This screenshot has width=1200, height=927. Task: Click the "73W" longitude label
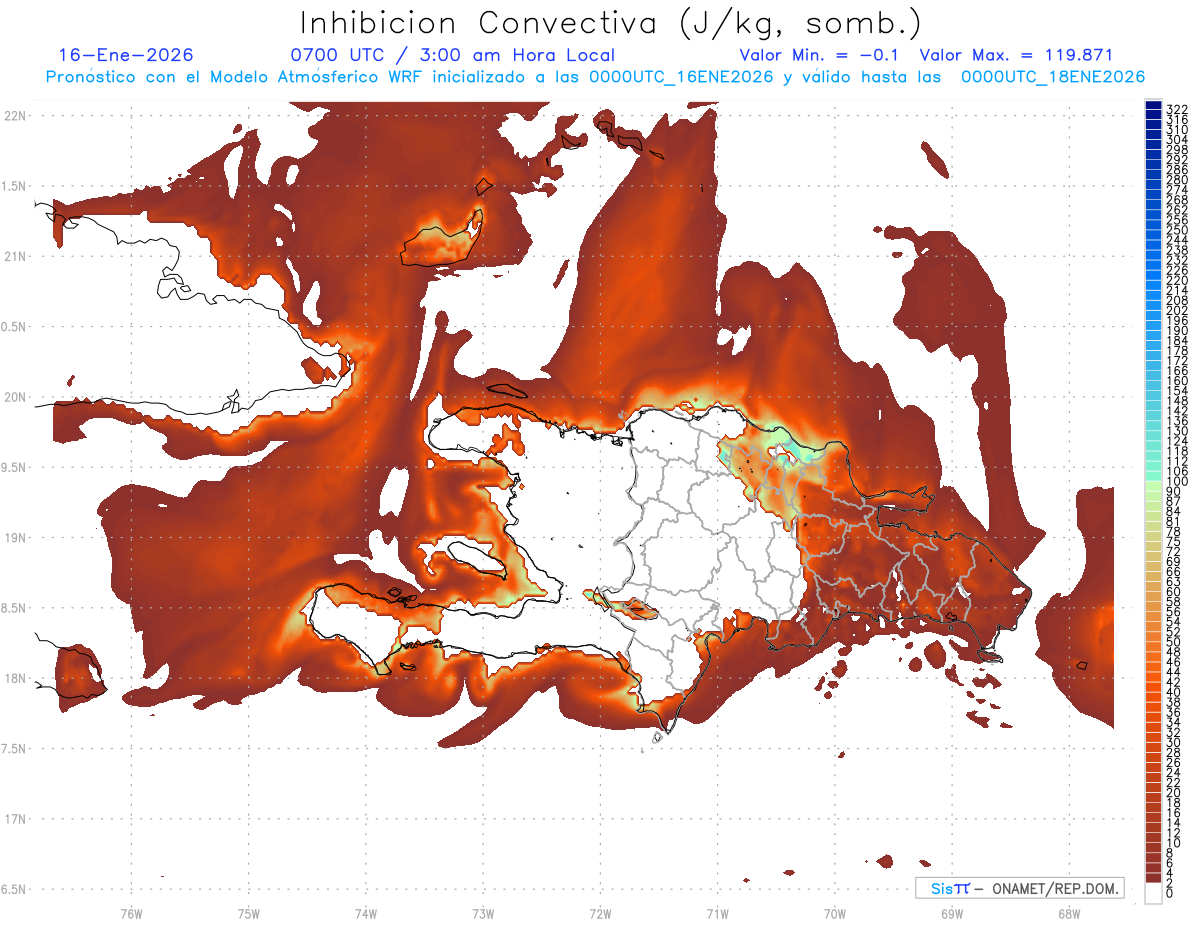point(483,913)
